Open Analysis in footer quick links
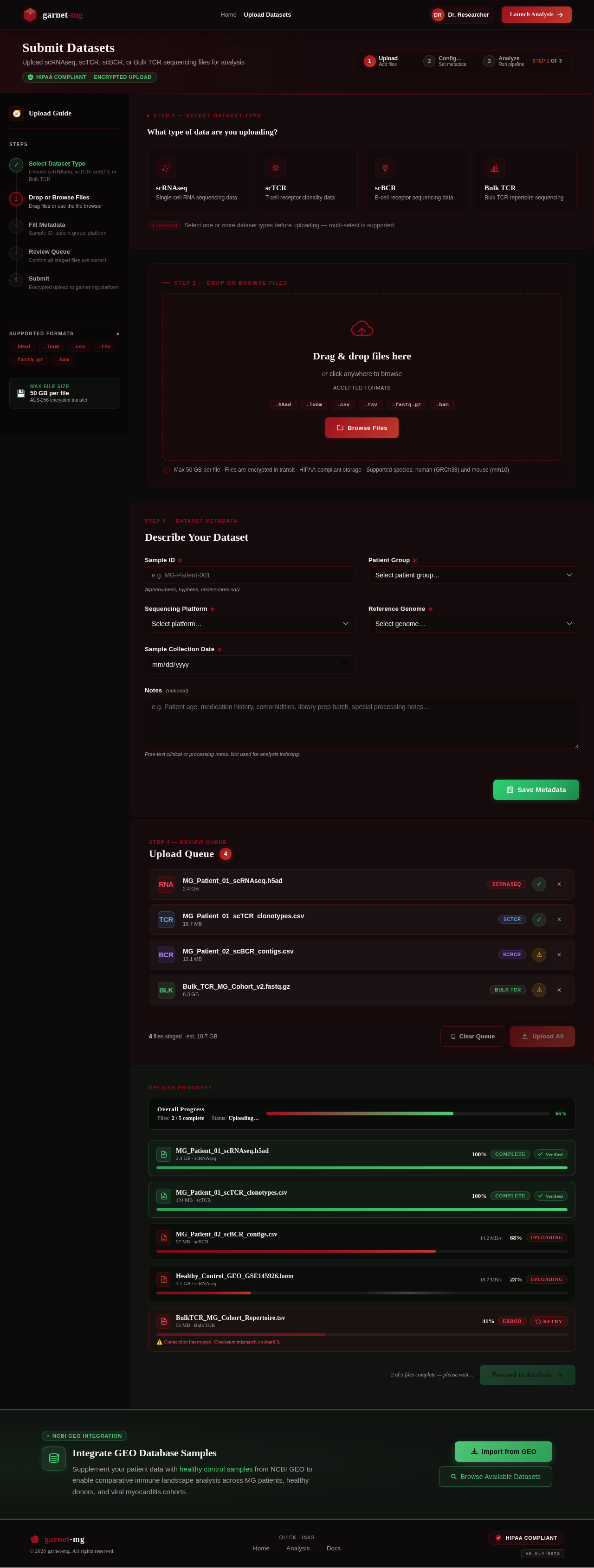This screenshot has width=594, height=1568. tap(298, 1549)
